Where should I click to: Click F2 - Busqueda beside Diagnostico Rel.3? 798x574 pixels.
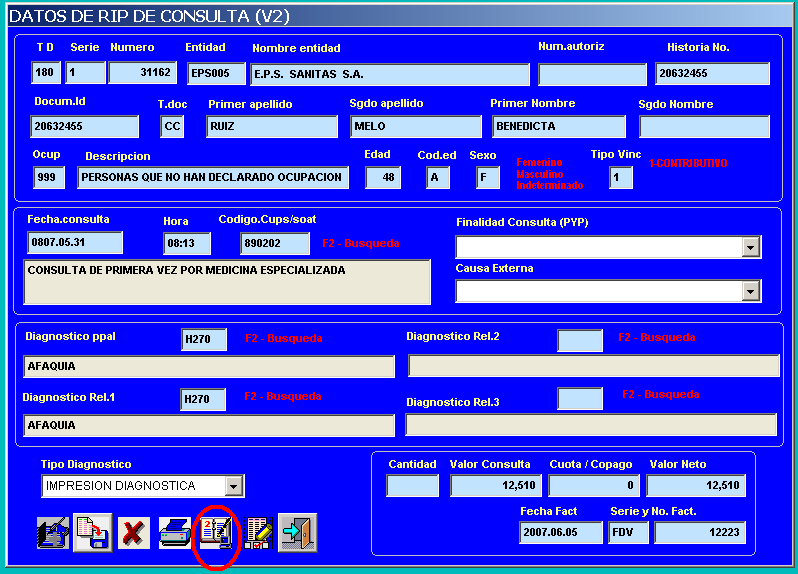[661, 394]
